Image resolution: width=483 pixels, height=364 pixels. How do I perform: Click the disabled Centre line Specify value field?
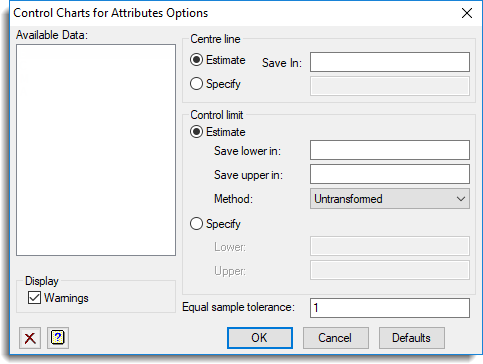[x=390, y=86]
